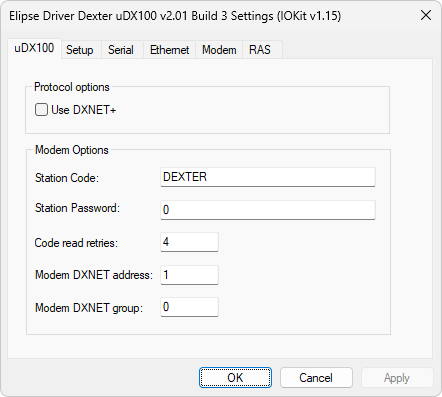Open the Setup tab
Image resolution: width=442 pixels, height=397 pixels.
(x=80, y=50)
